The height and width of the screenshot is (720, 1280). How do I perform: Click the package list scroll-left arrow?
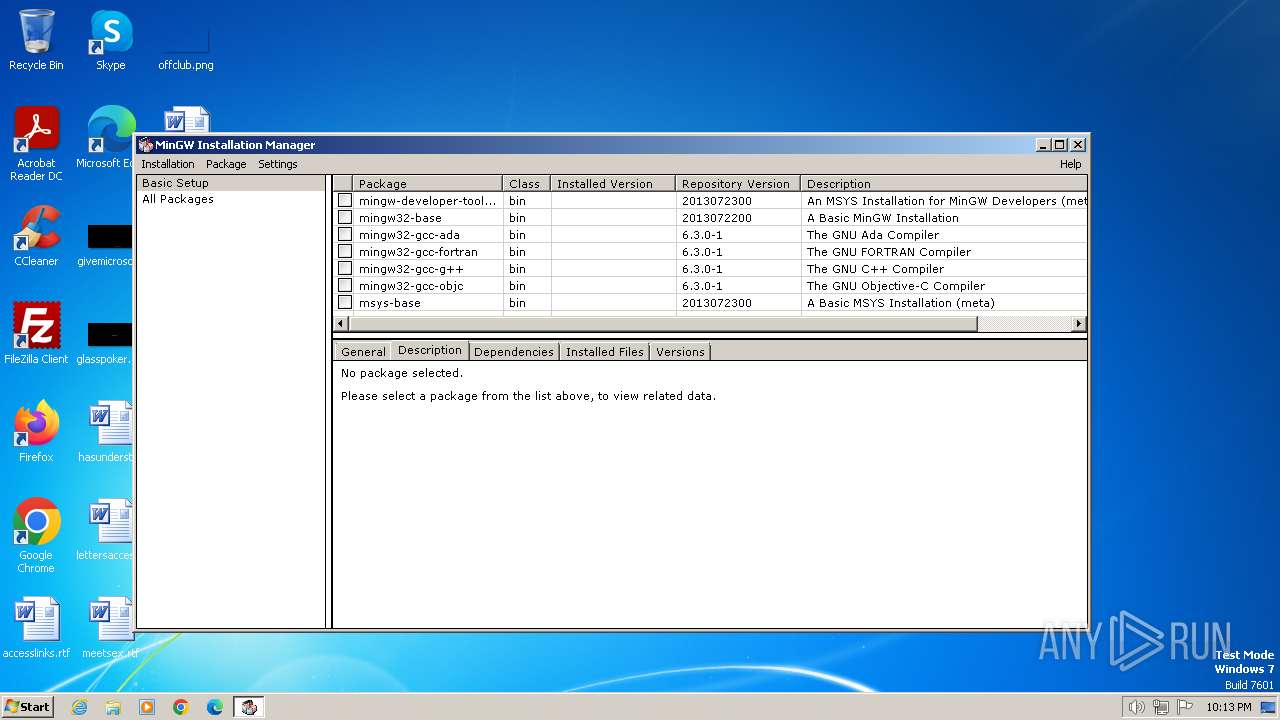point(341,323)
